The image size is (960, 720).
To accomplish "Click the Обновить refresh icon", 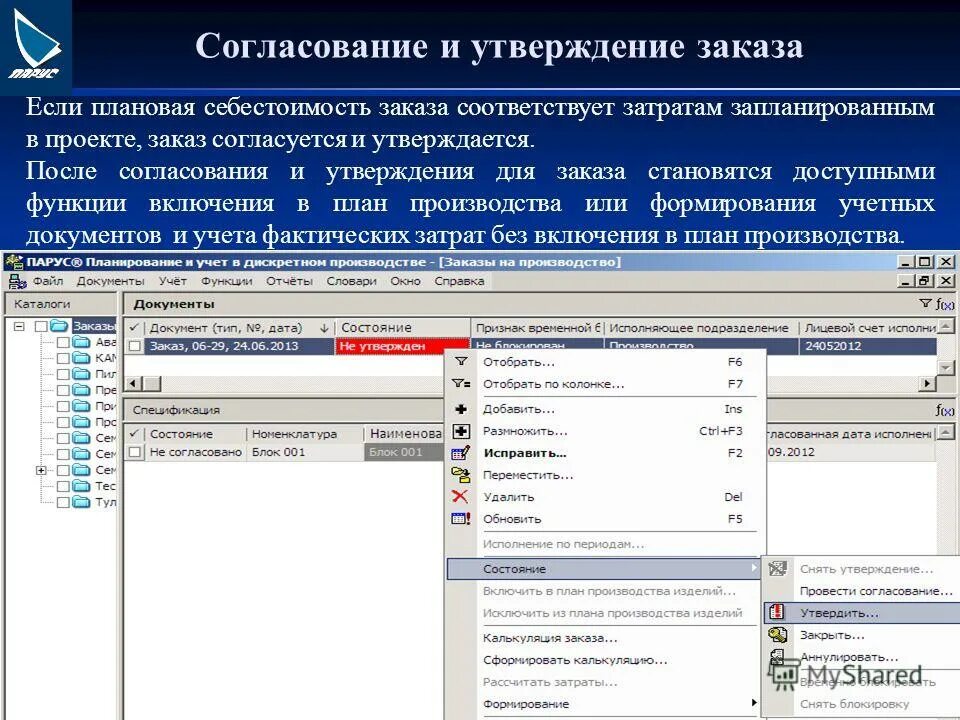I will point(461,518).
